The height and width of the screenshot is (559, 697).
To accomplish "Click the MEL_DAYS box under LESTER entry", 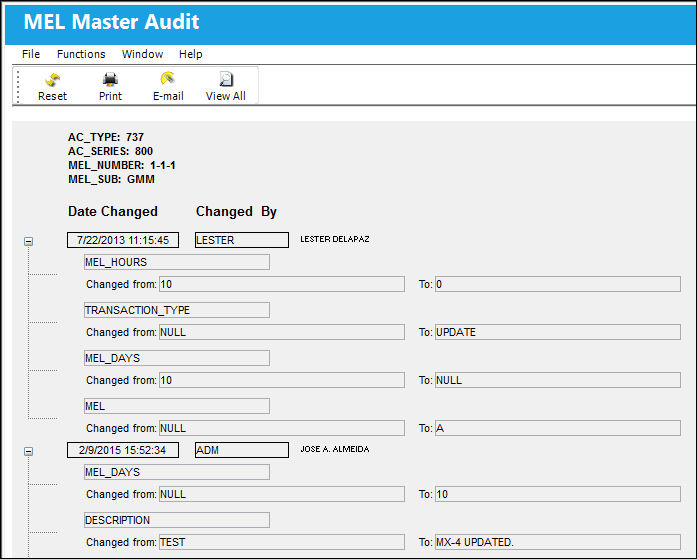I will pyautogui.click(x=177, y=358).
